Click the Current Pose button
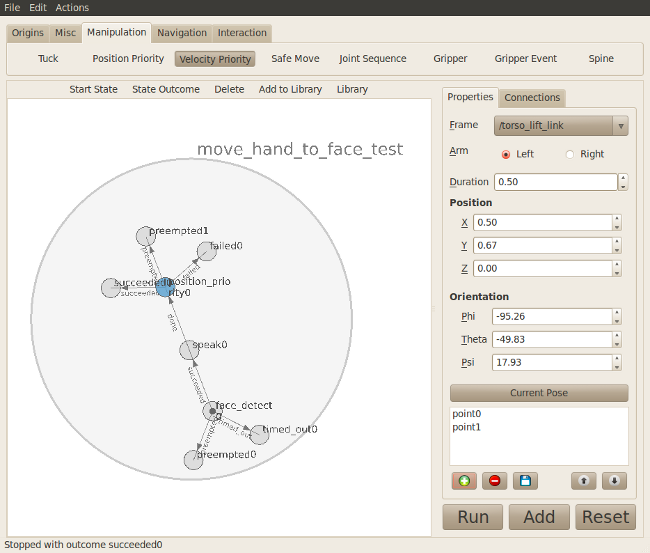Image resolution: width=650 pixels, height=553 pixels. coord(539,393)
